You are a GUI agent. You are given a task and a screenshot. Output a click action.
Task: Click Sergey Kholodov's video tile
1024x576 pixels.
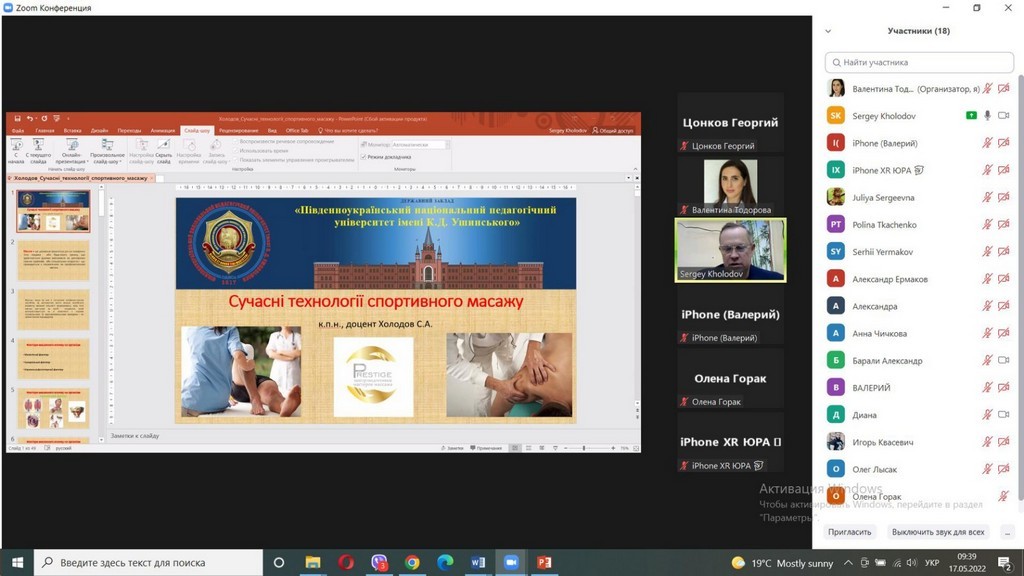pos(730,250)
